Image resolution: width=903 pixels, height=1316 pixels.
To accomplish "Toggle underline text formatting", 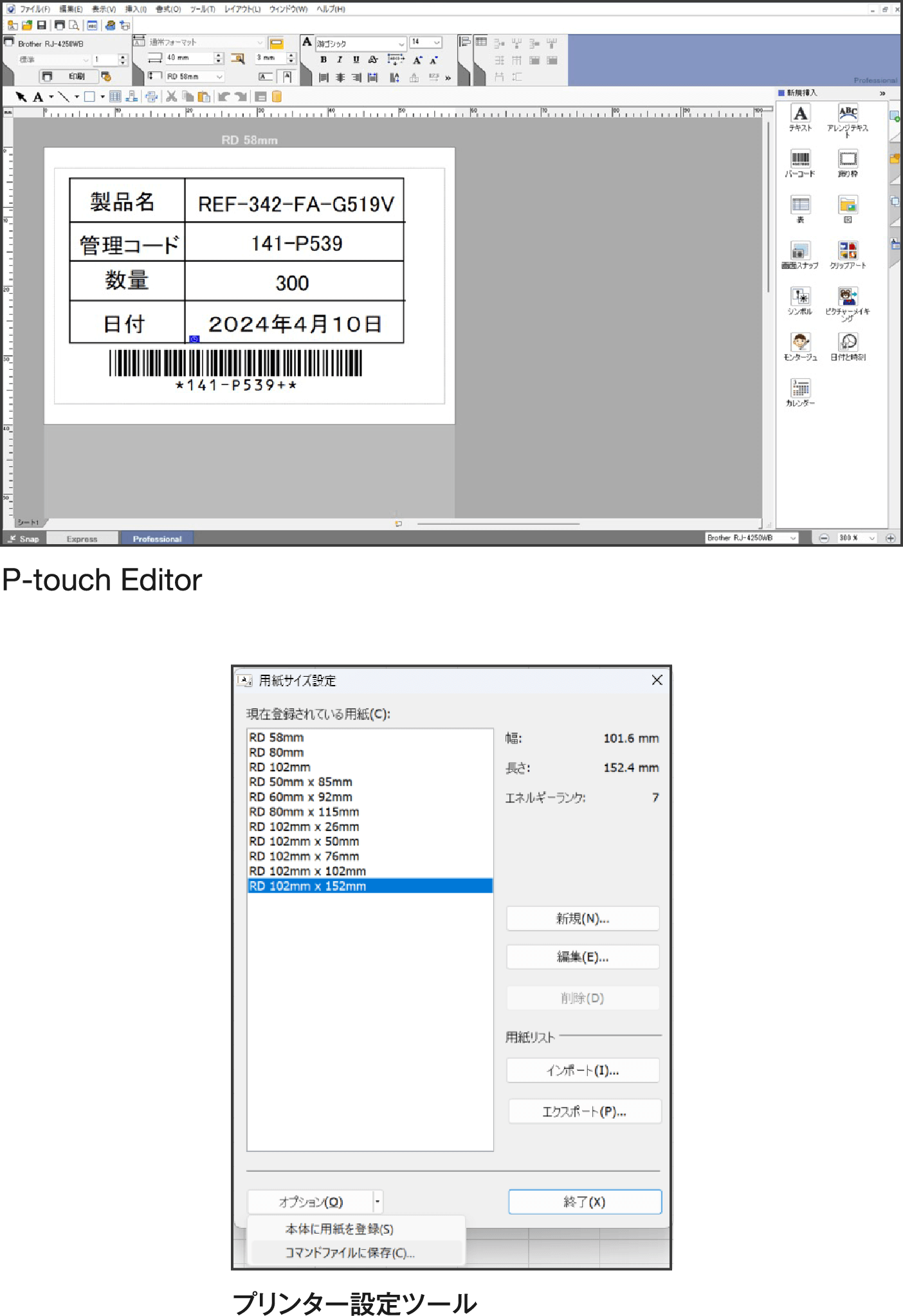I will [x=356, y=60].
